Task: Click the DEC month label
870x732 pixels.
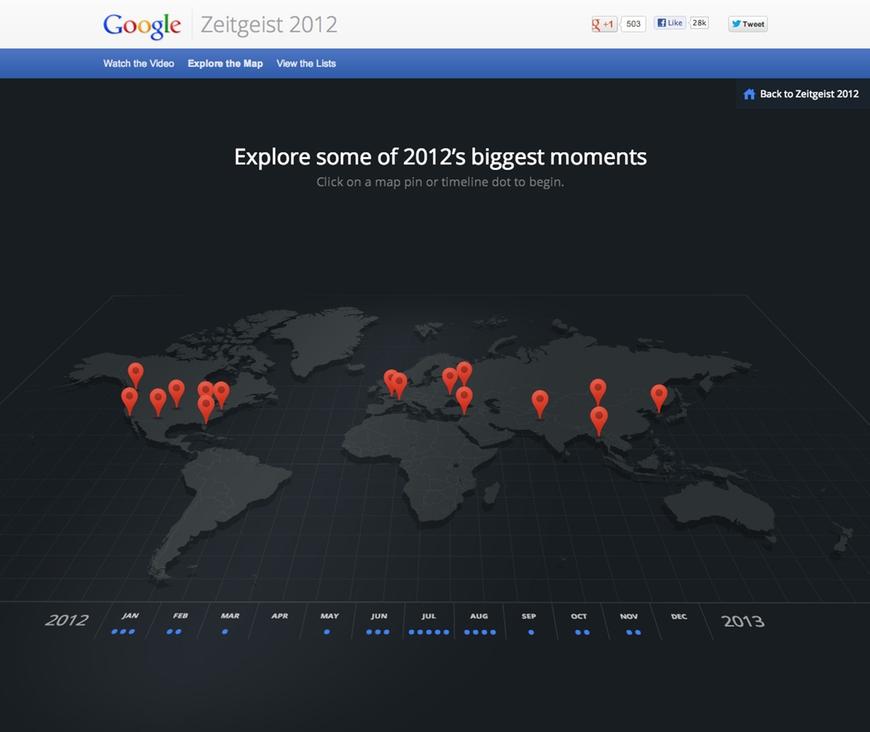Action: [x=679, y=617]
